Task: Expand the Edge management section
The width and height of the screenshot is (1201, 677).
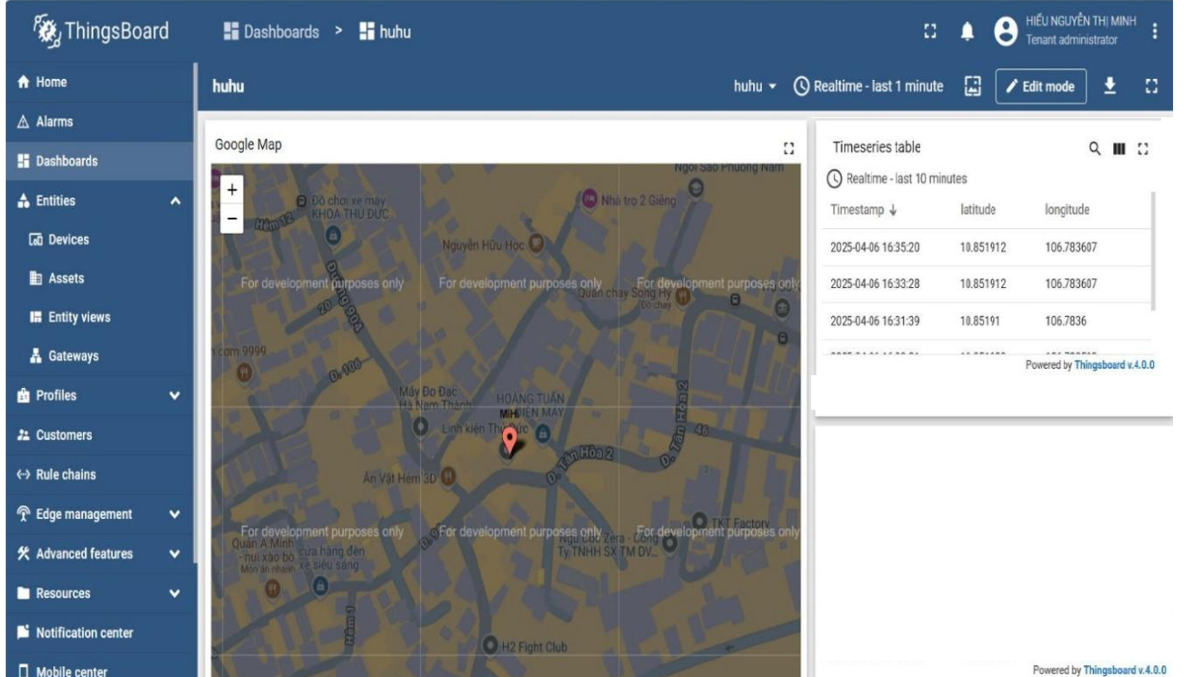Action: click(x=176, y=515)
